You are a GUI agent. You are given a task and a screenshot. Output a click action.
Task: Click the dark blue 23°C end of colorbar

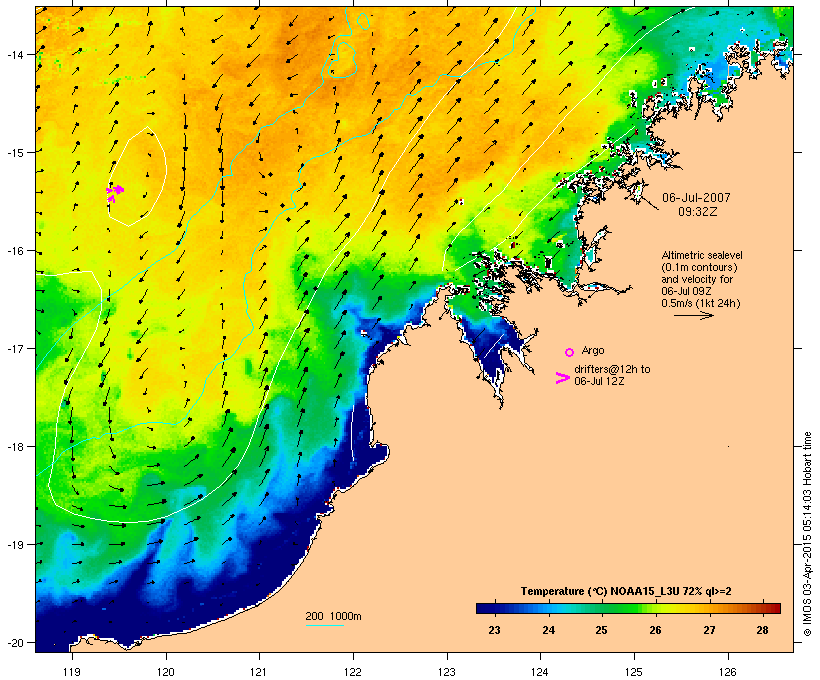pos(484,608)
